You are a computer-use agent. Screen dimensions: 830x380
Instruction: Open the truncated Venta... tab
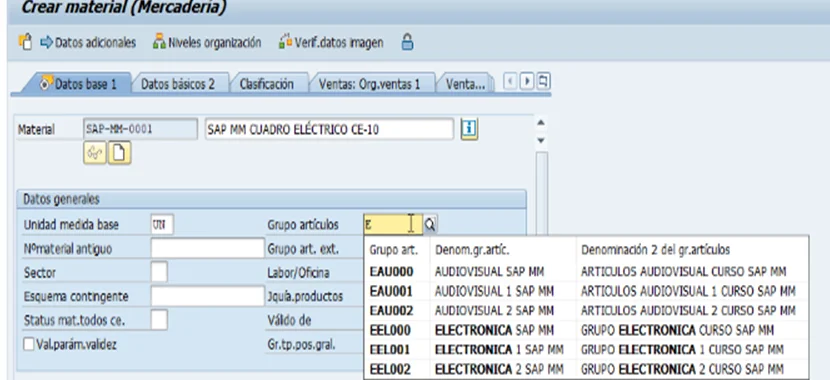pyautogui.click(x=465, y=84)
